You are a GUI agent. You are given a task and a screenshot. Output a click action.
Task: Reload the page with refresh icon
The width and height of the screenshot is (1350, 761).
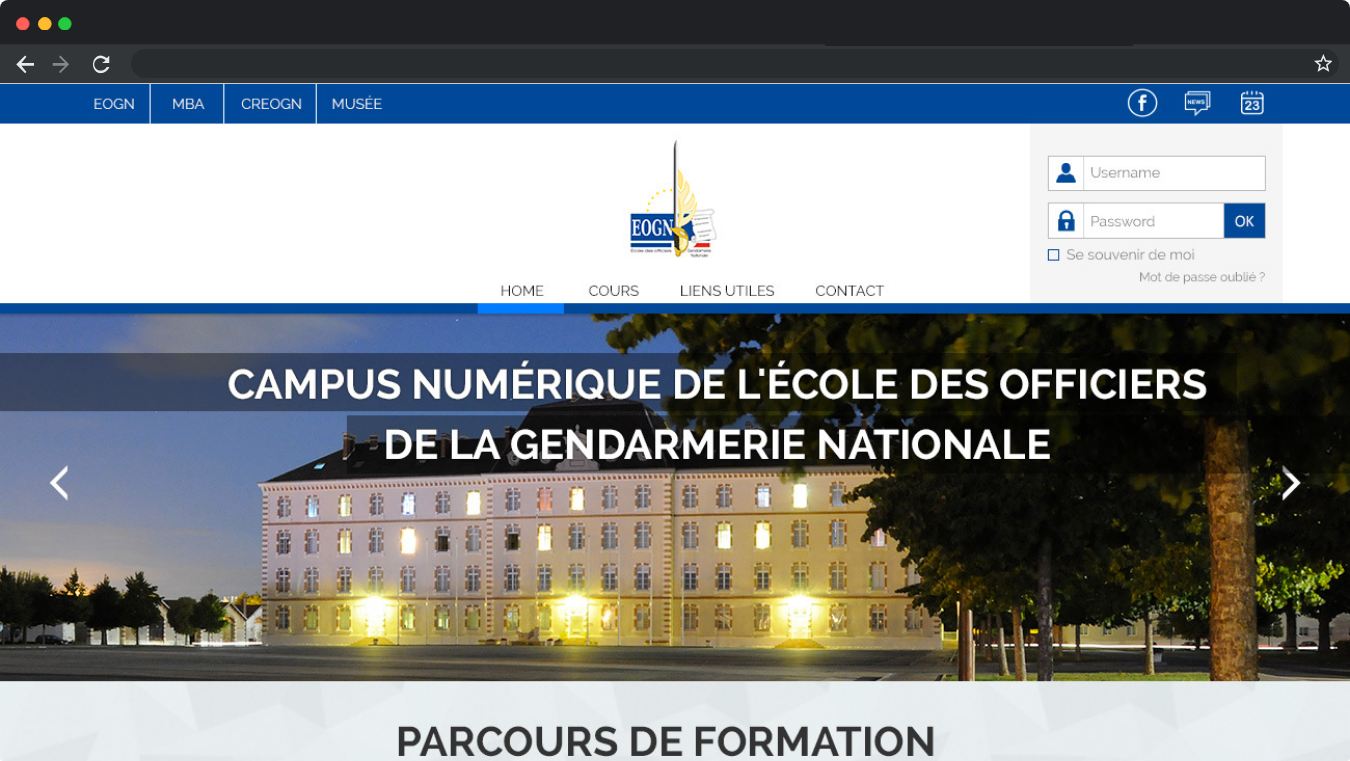(101, 64)
